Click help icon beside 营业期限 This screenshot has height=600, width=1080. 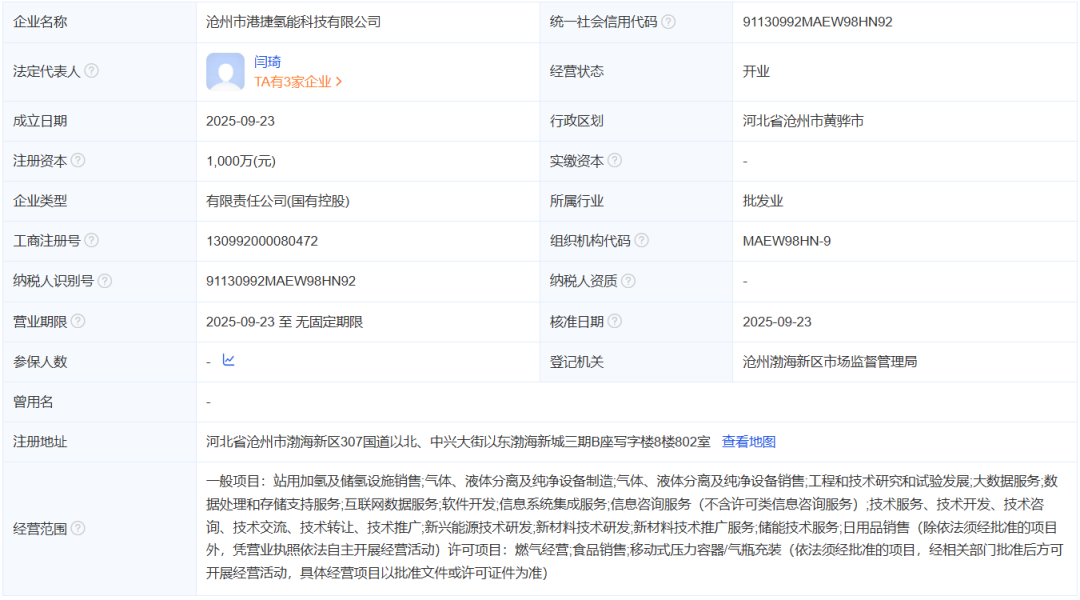click(x=78, y=321)
